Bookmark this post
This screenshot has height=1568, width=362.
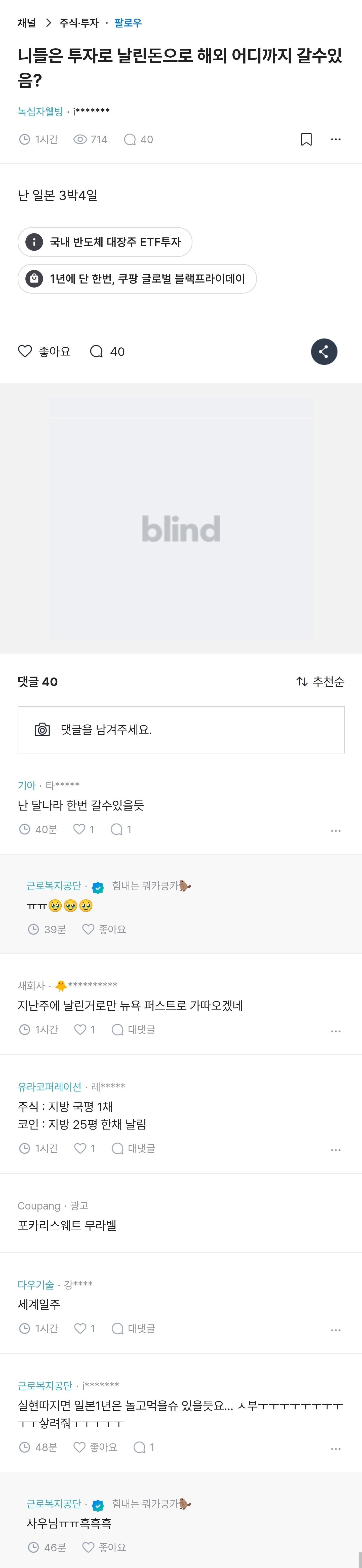point(306,139)
